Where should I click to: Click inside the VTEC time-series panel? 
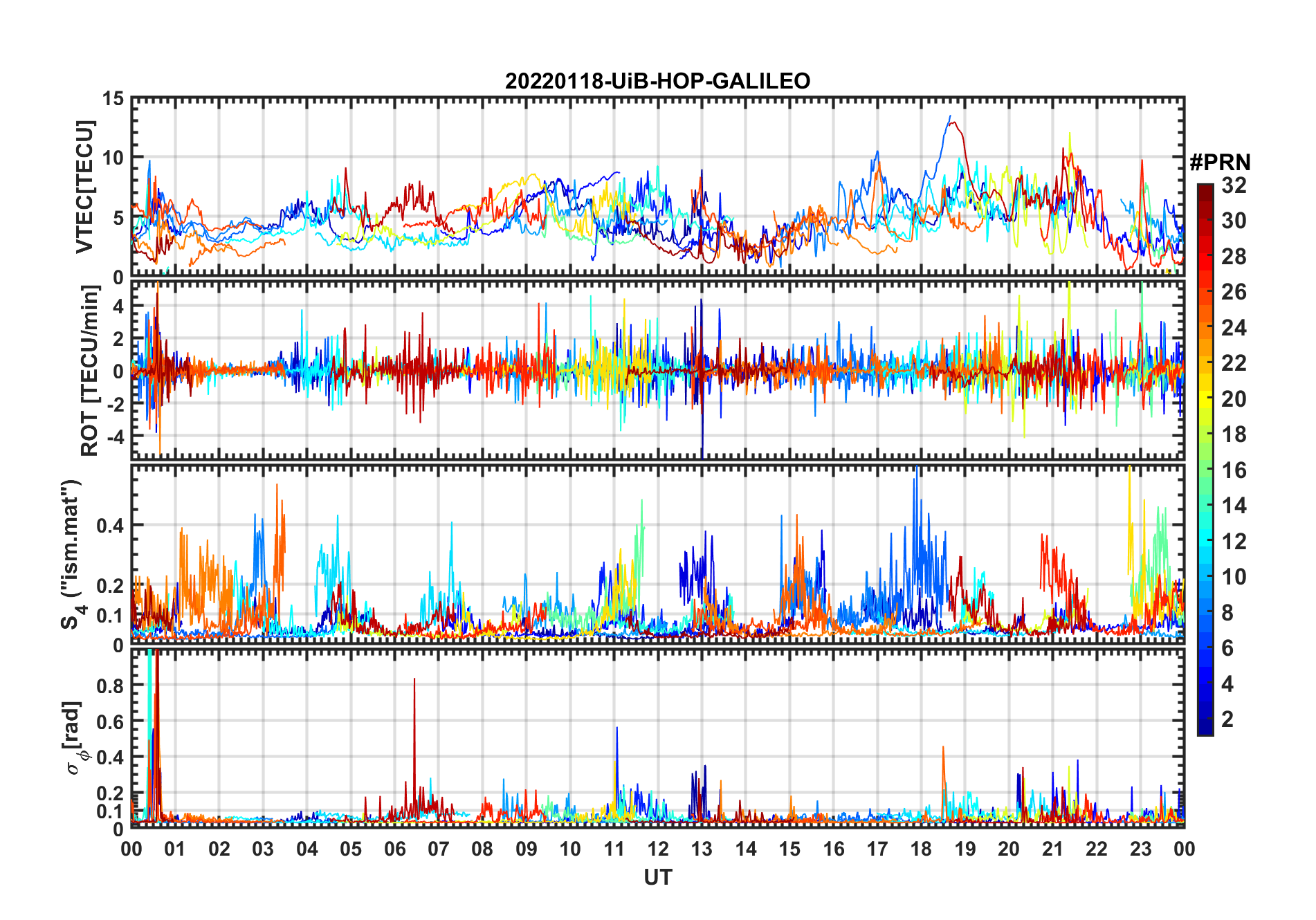pos(657,187)
